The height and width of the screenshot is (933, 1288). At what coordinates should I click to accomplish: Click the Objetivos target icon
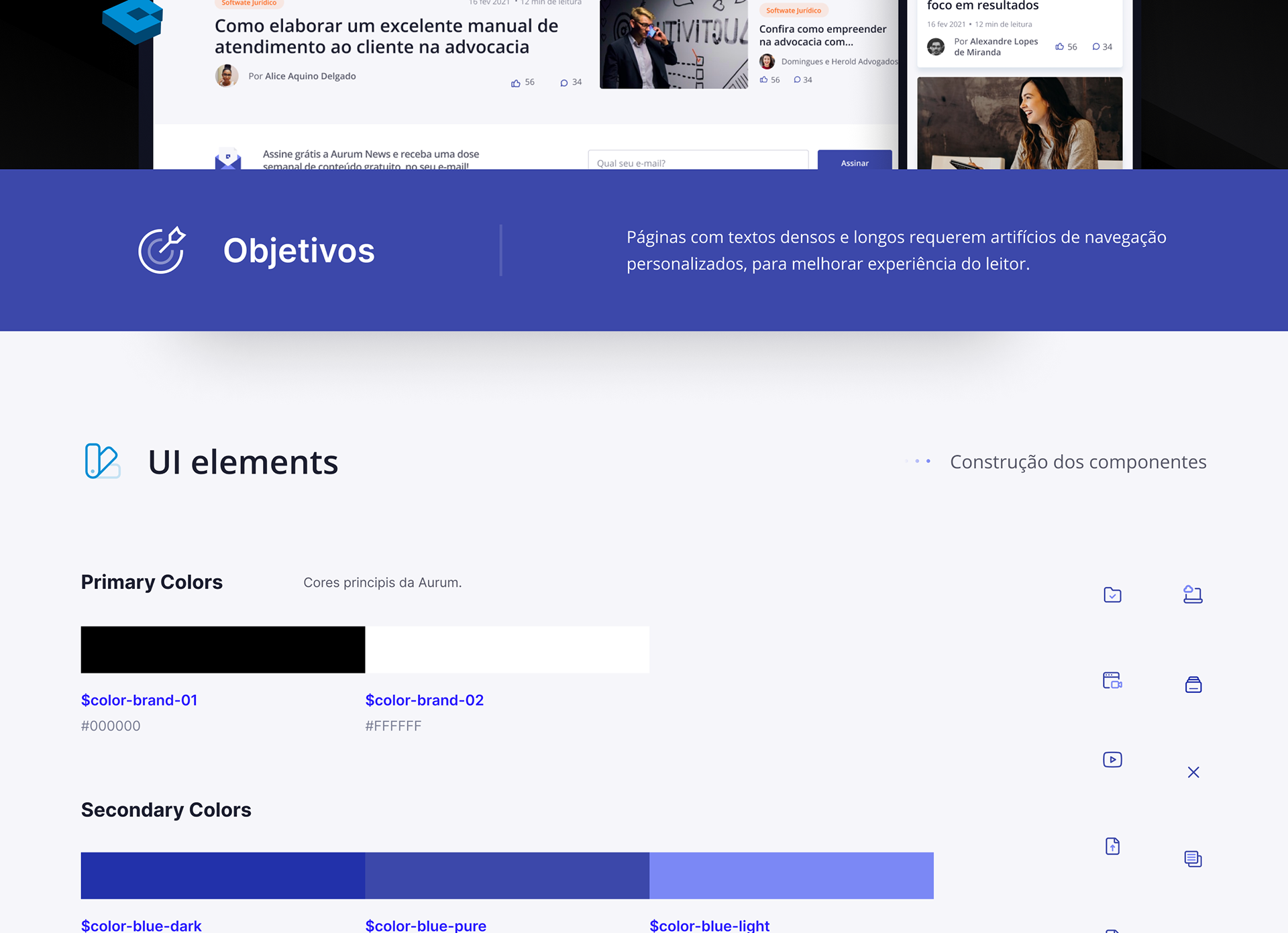(x=162, y=250)
